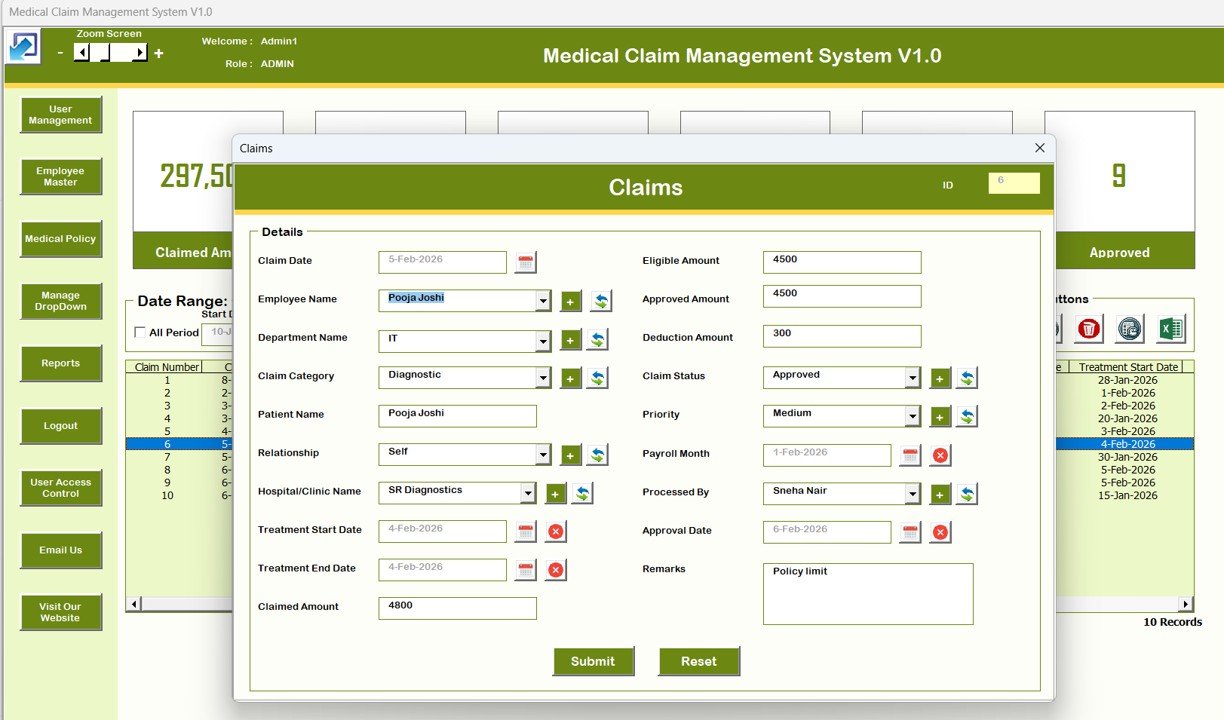Open the calendar for Approval Date

[x=910, y=532]
